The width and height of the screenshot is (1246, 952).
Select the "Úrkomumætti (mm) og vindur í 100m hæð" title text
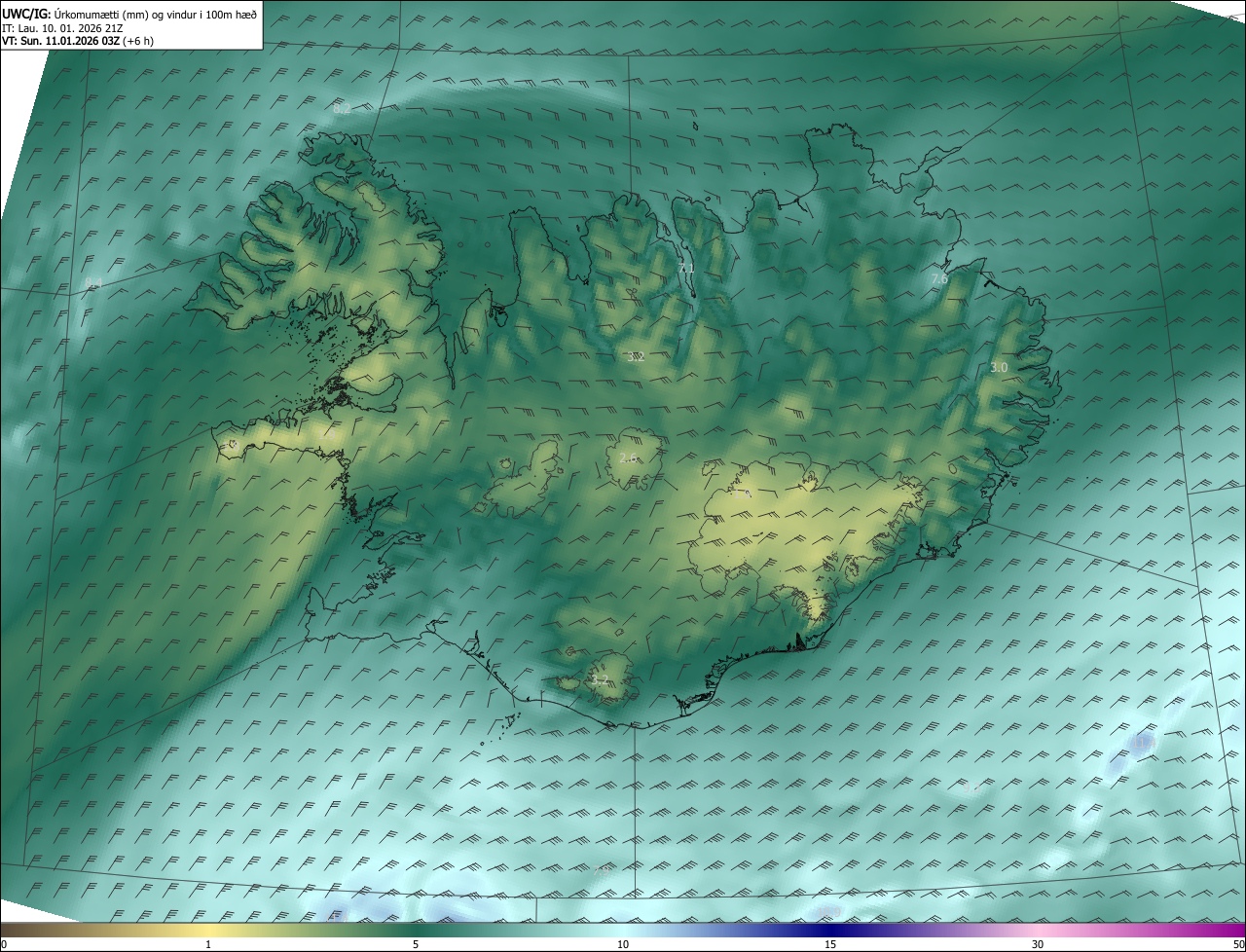[x=156, y=14]
